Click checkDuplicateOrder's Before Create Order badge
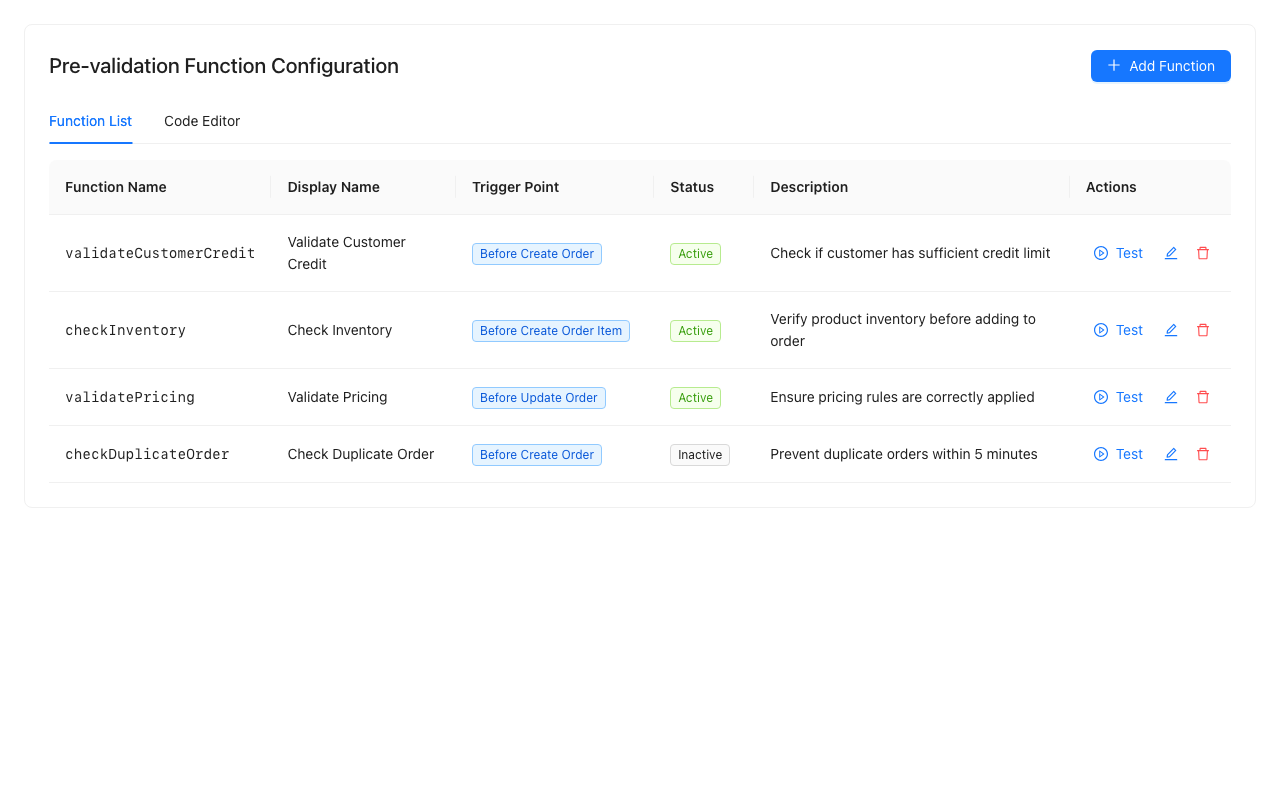 (536, 454)
